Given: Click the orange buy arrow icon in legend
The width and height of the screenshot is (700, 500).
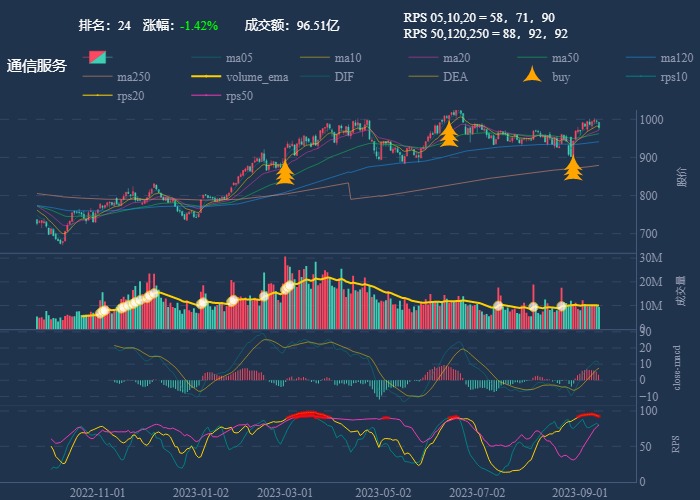Looking at the screenshot, I should 534,76.
